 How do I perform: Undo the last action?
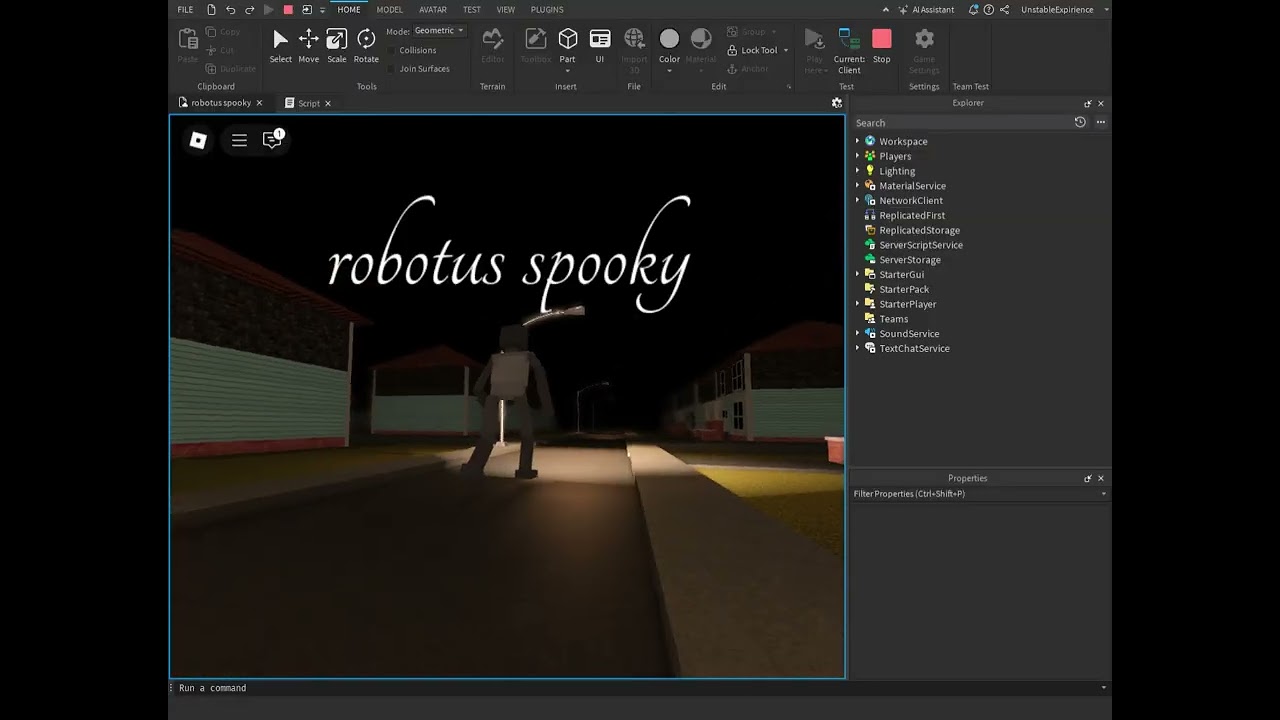point(230,9)
